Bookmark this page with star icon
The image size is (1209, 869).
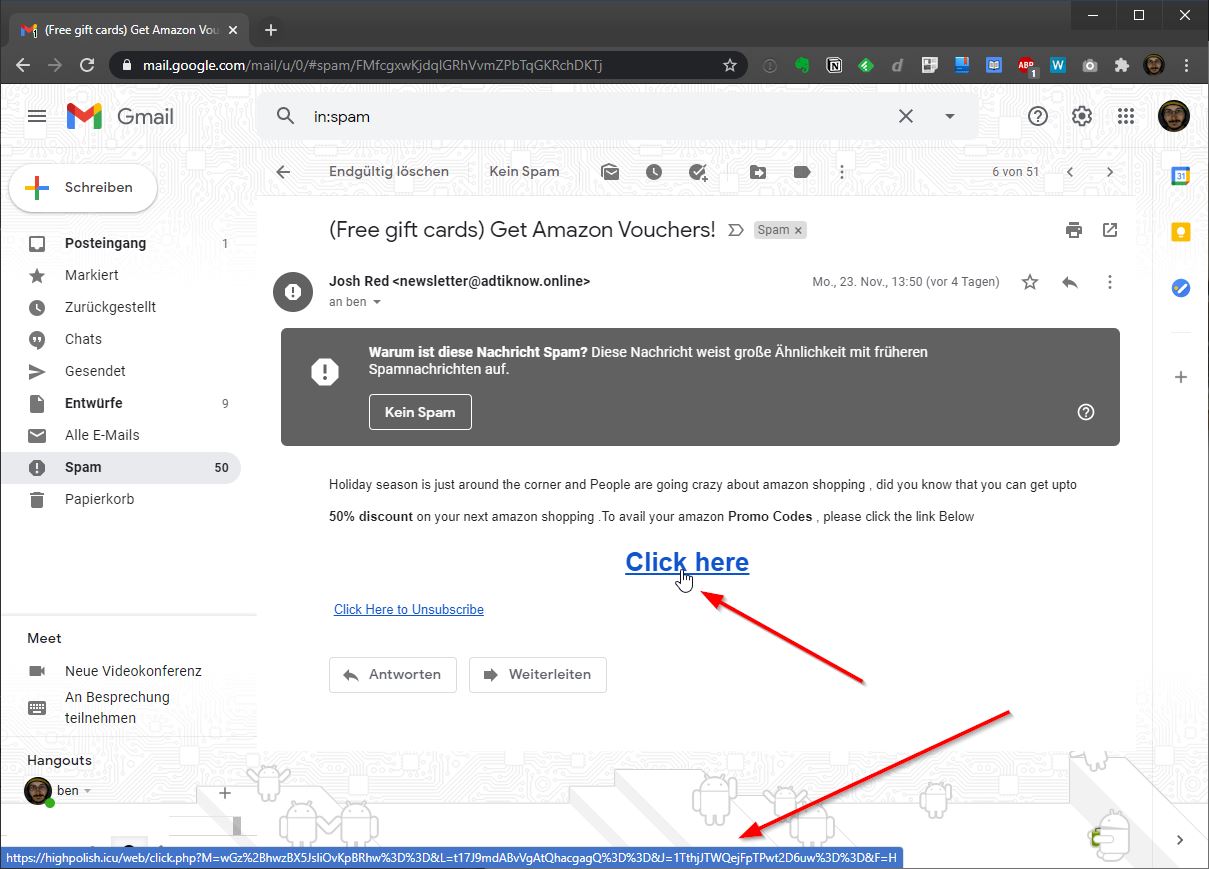click(730, 65)
